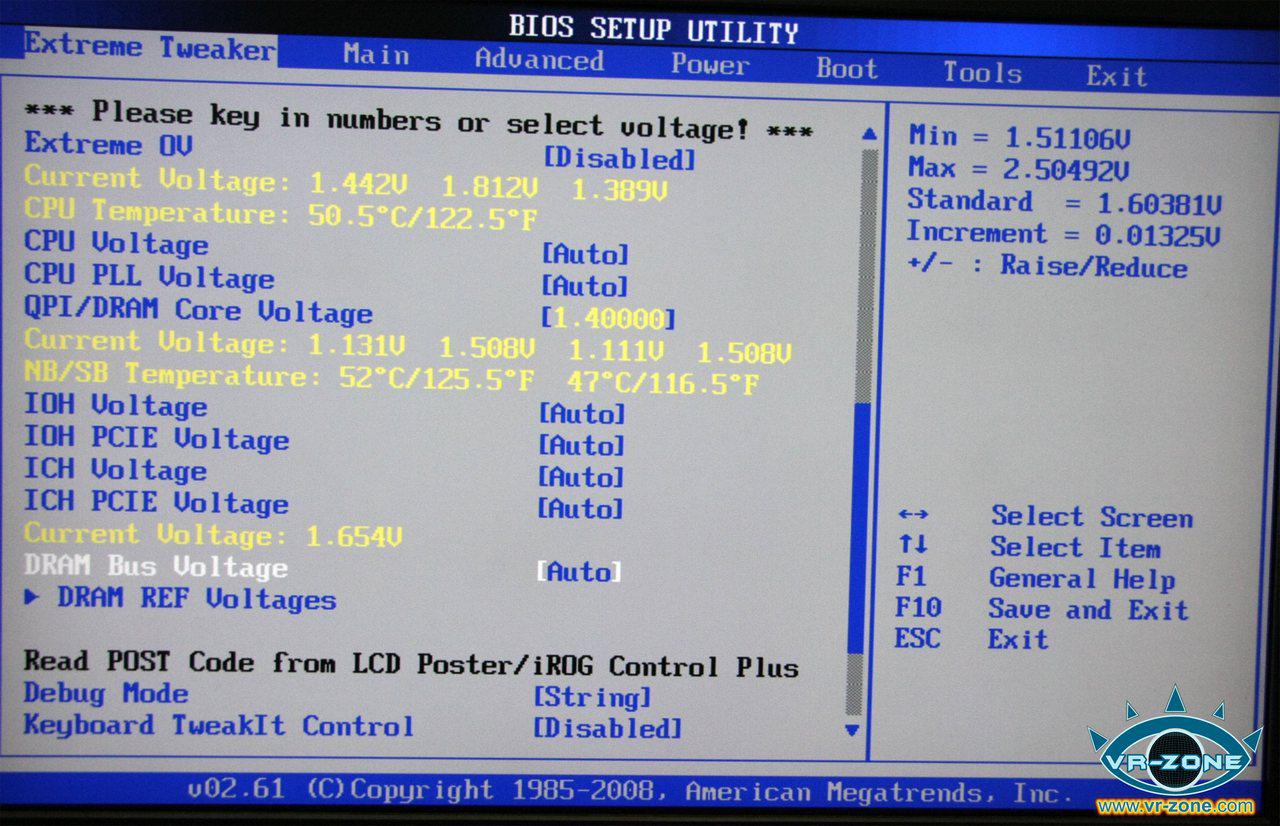Click the blue scrollbar thumb
1280x826 pixels.
(x=857, y=528)
